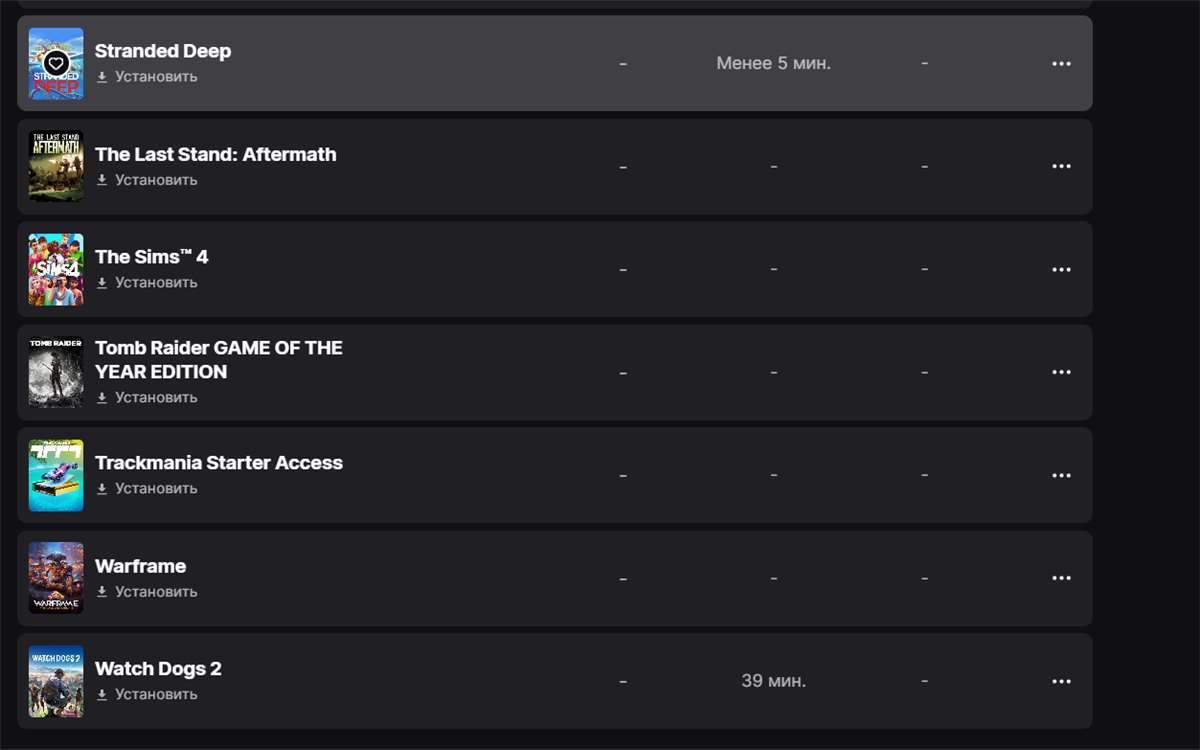Install Stranded Deep via download icon
The width and height of the screenshot is (1200, 750).
click(102, 77)
